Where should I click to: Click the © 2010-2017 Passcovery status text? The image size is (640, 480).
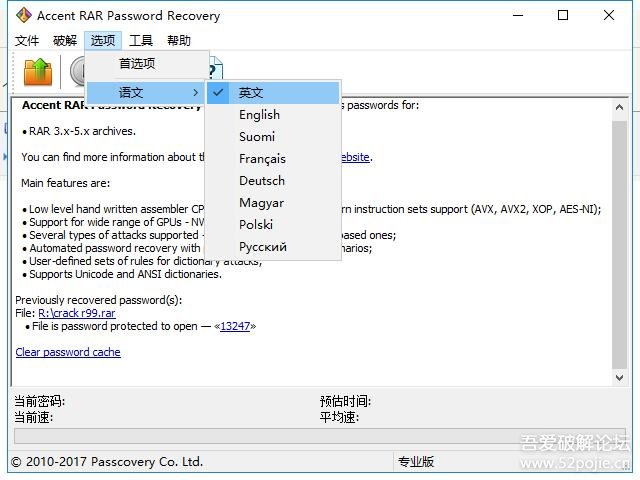point(107,462)
